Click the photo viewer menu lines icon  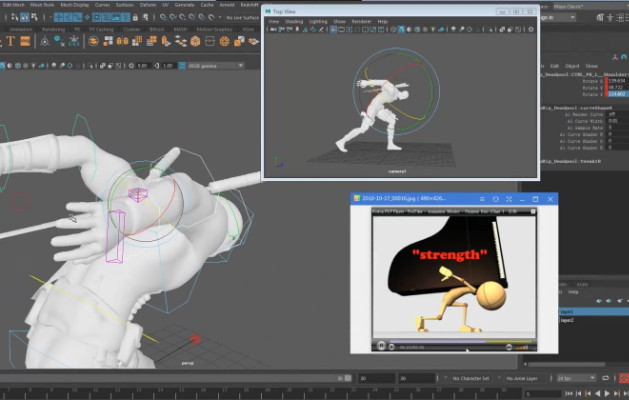tap(482, 199)
